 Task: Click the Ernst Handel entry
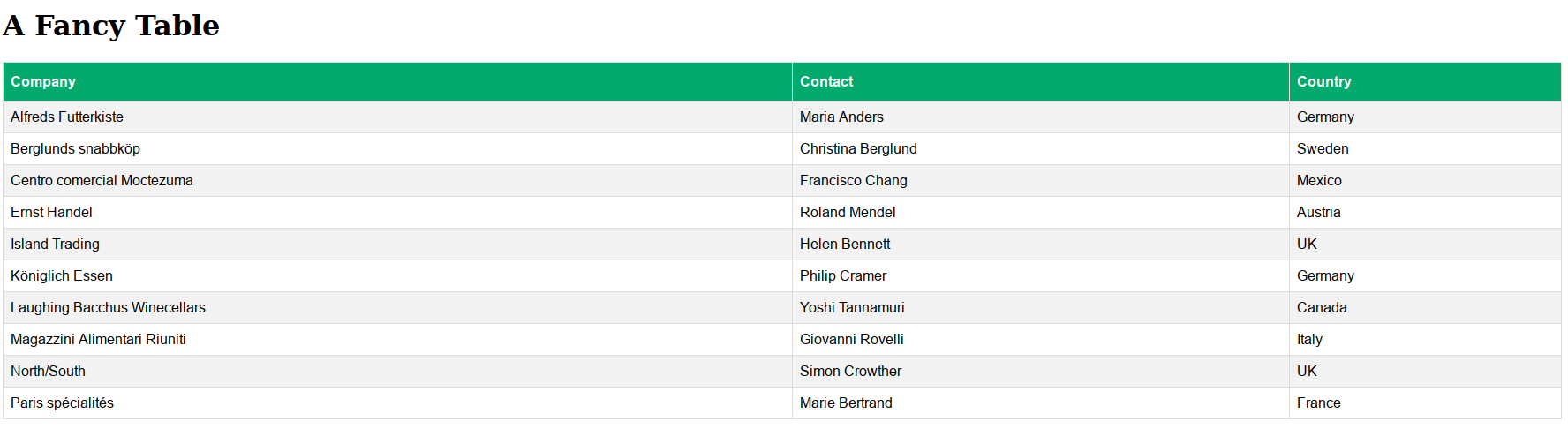[x=51, y=212]
